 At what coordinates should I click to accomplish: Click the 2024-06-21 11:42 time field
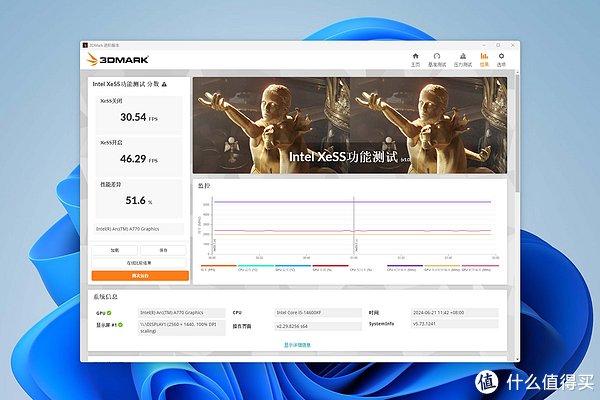[454, 313]
